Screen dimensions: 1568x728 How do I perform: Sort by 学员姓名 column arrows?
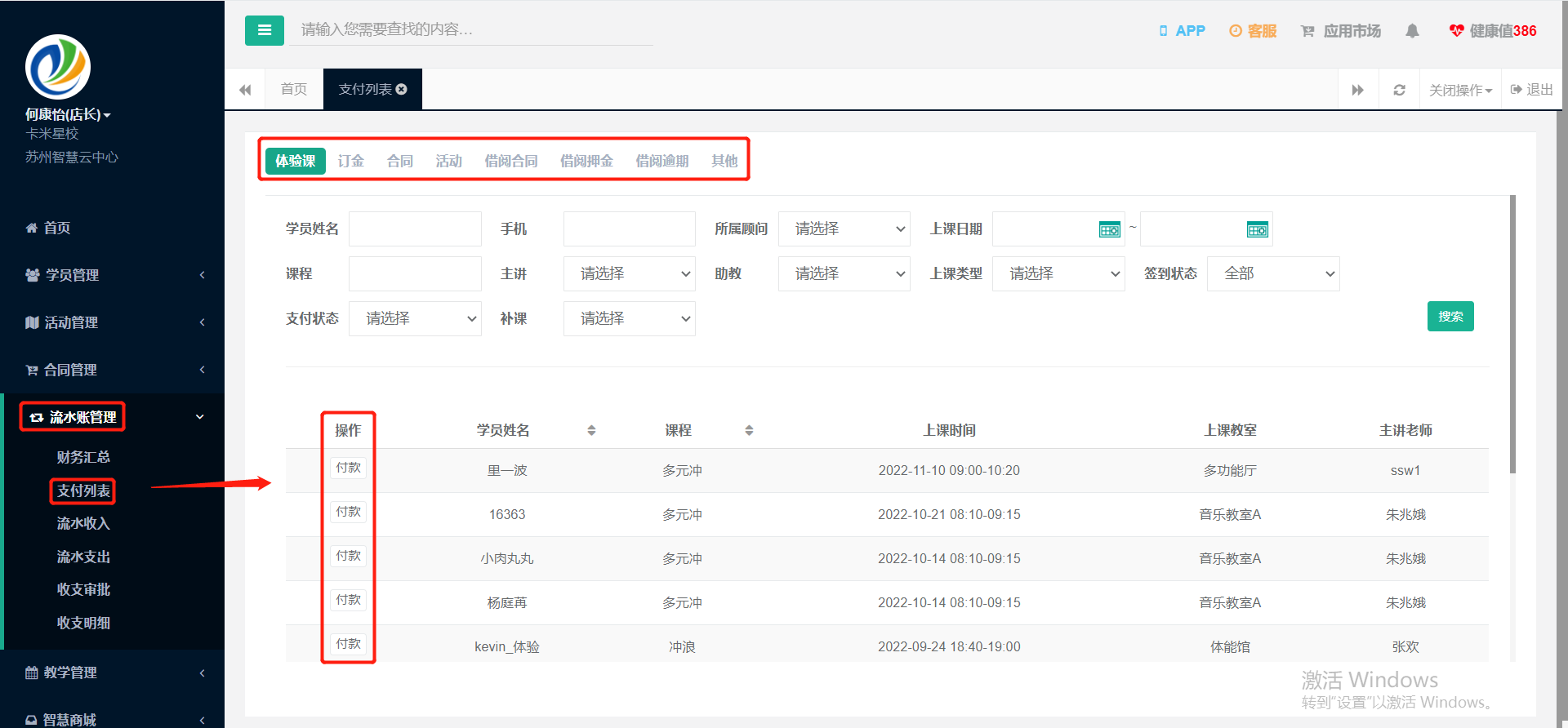(x=591, y=430)
